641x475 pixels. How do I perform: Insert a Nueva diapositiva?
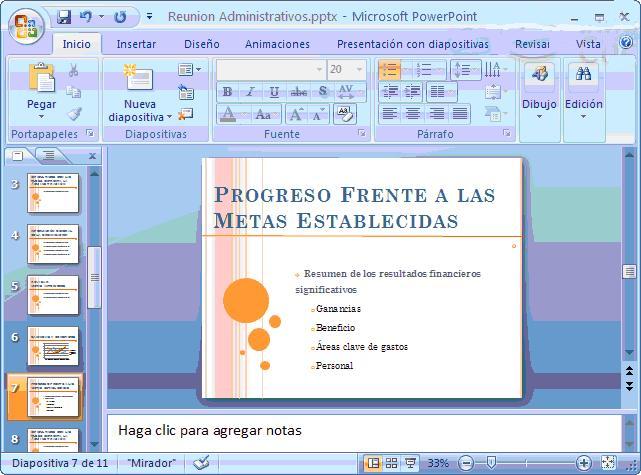(139, 78)
